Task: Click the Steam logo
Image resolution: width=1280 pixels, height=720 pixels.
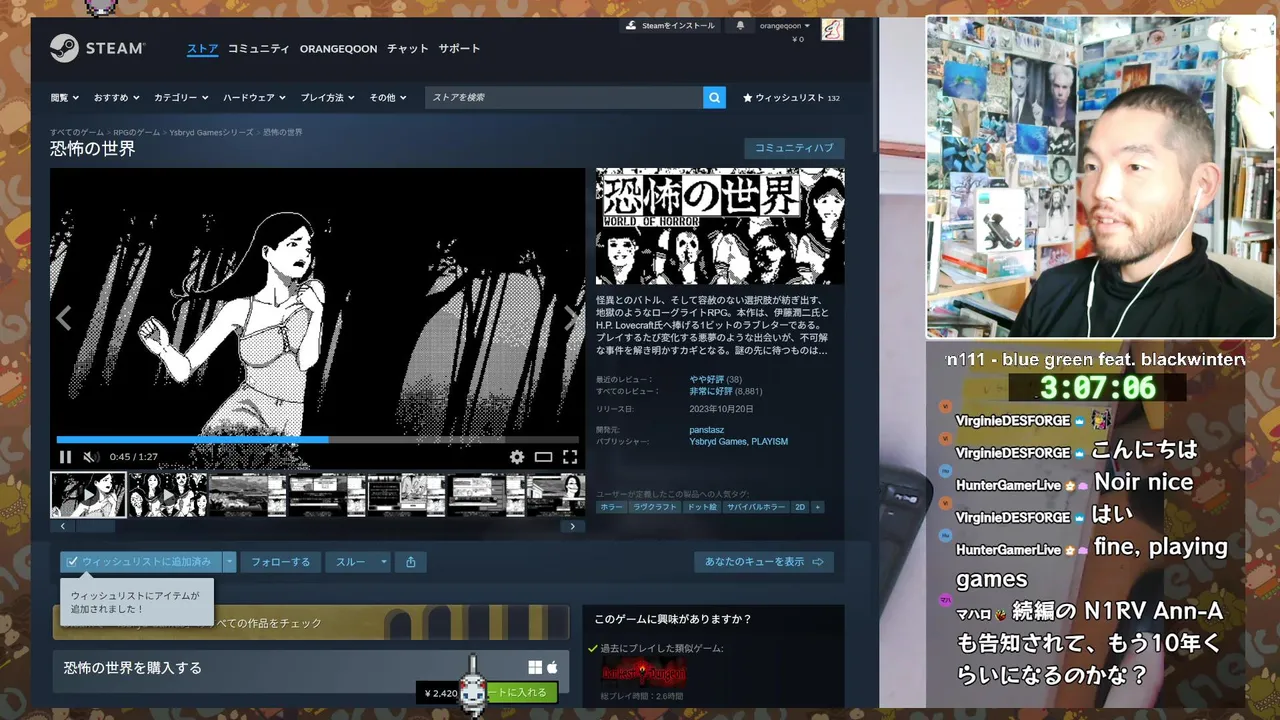Action: click(98, 48)
